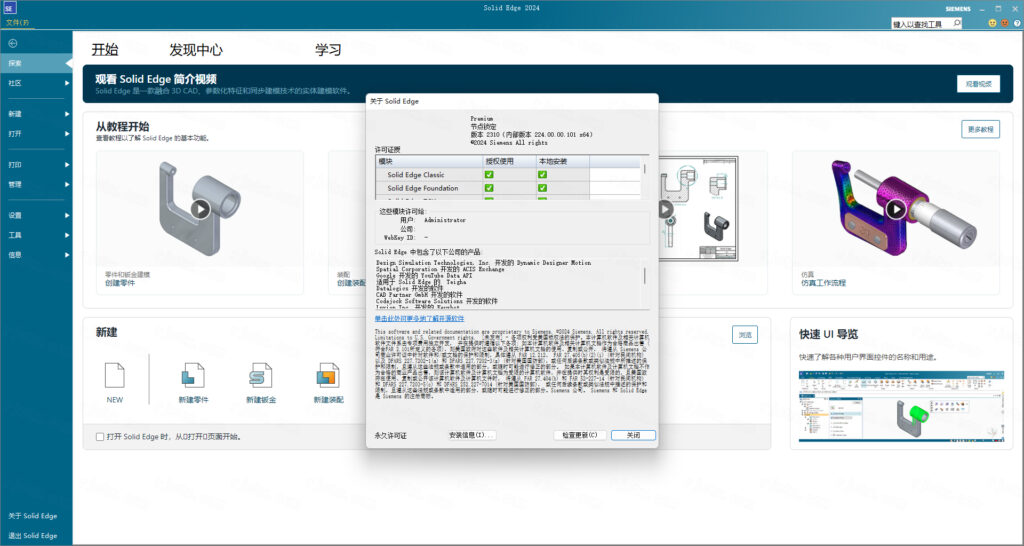Enable 打开 Solid Edge 时 startup page checkbox
This screenshot has width=1024, height=546.
pos(100,437)
